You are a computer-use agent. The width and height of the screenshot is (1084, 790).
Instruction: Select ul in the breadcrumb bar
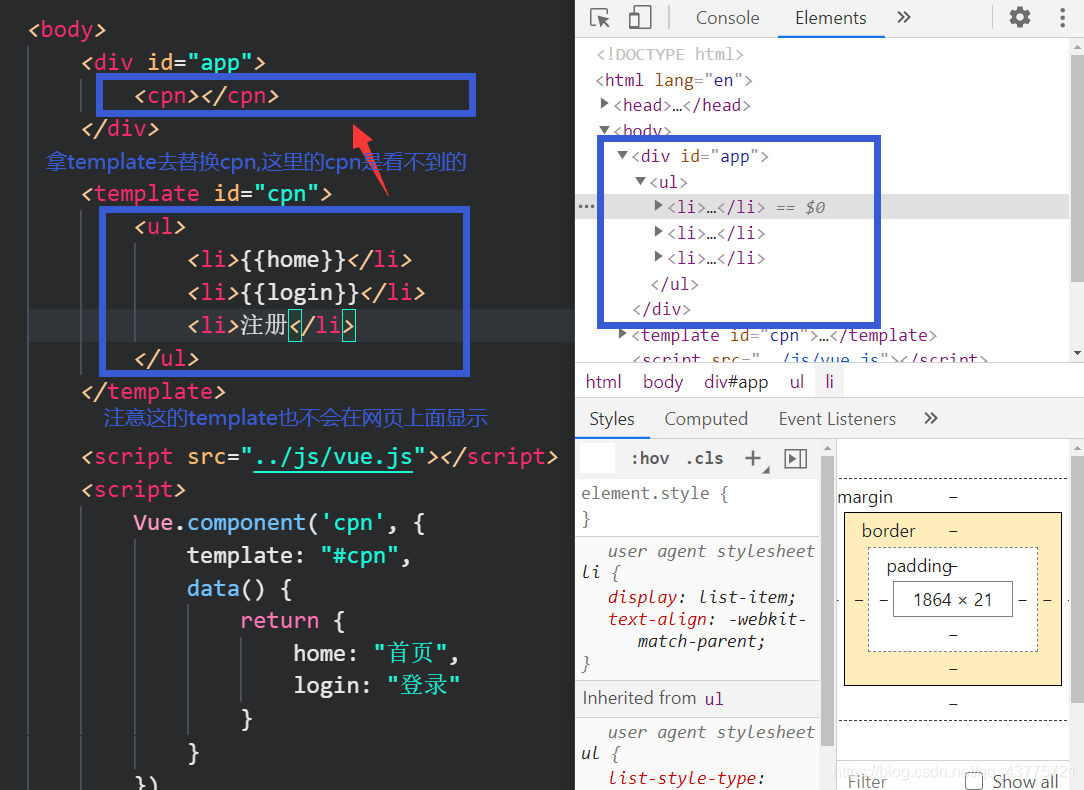797,382
